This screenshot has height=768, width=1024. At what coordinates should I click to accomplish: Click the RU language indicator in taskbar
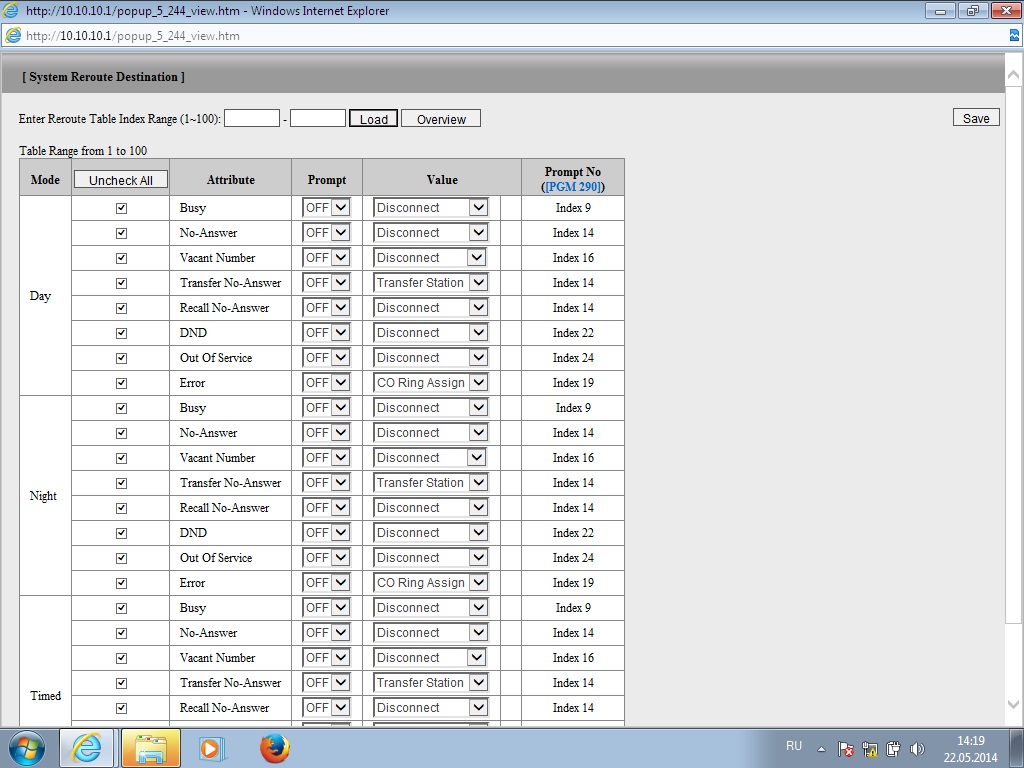(794, 746)
